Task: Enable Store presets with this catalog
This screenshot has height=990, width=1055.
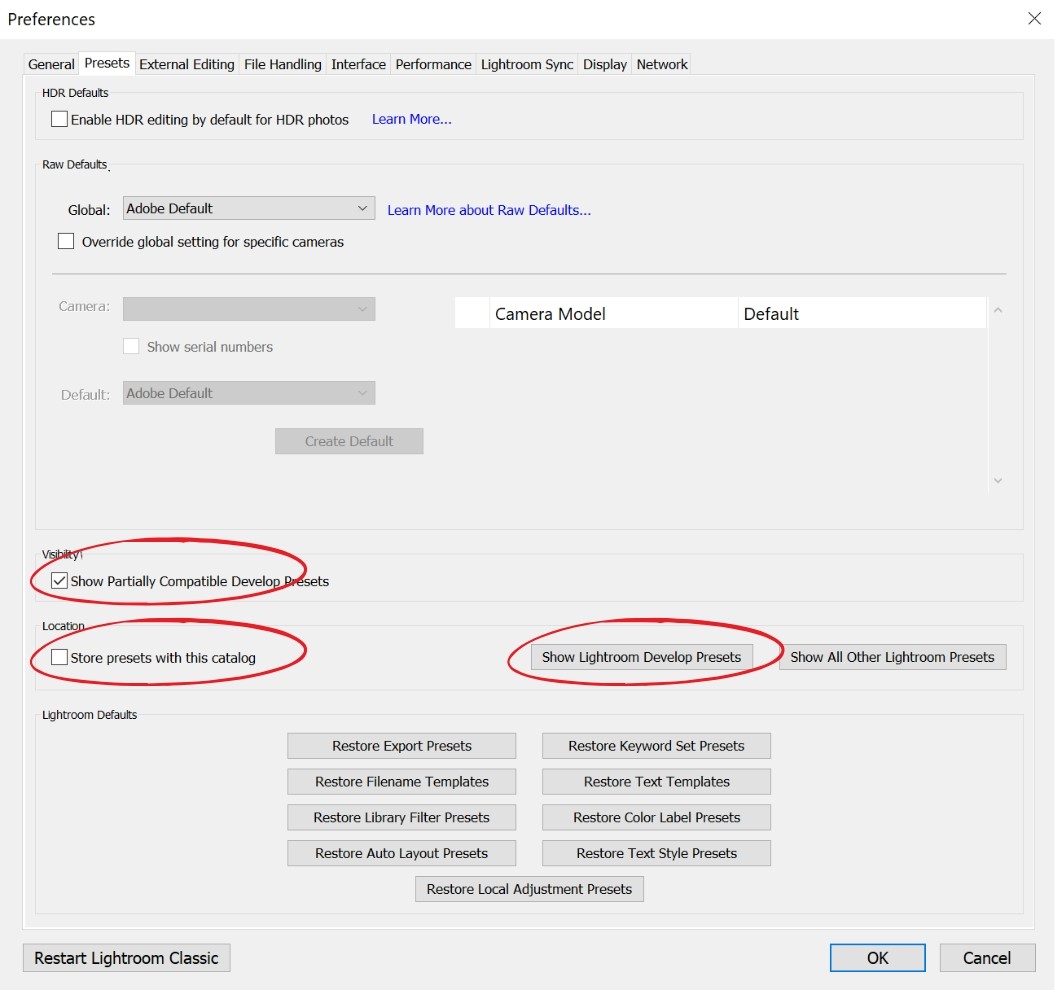Action: tap(59, 658)
